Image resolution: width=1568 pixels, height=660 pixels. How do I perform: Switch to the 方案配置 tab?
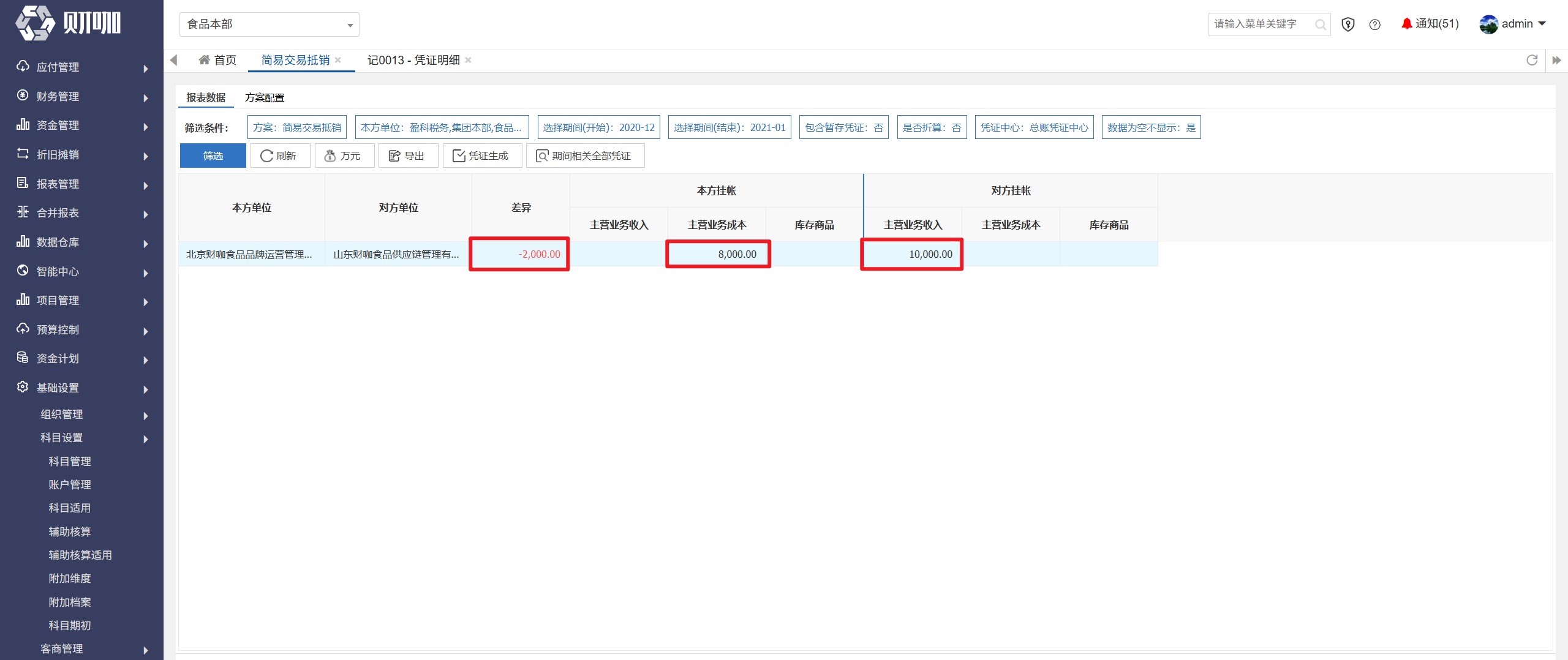pos(265,98)
